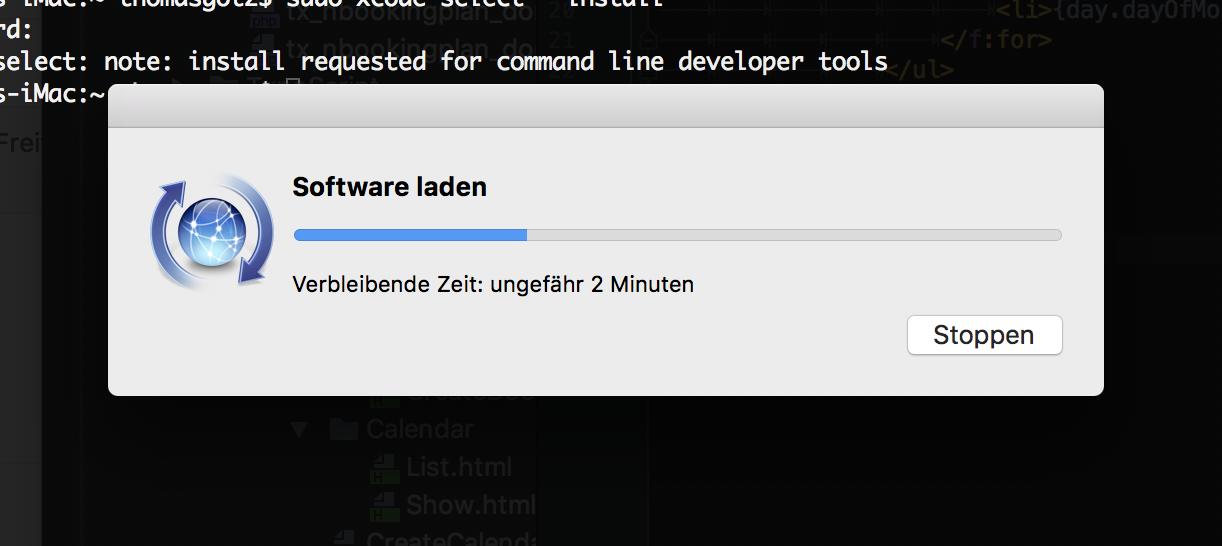Click the 's-iMac:~' terminal prompt line
1222x546 pixels.
52,95
